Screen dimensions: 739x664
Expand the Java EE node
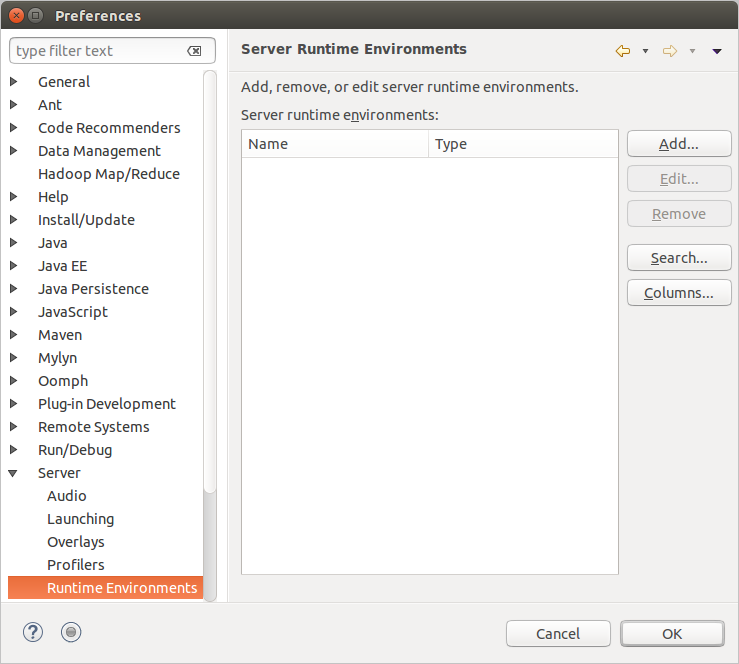(14, 266)
